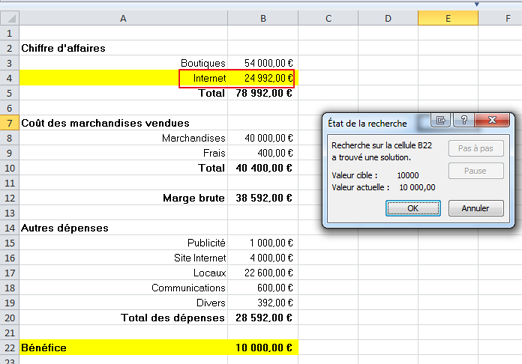Select row 7 header

[x=10, y=123]
